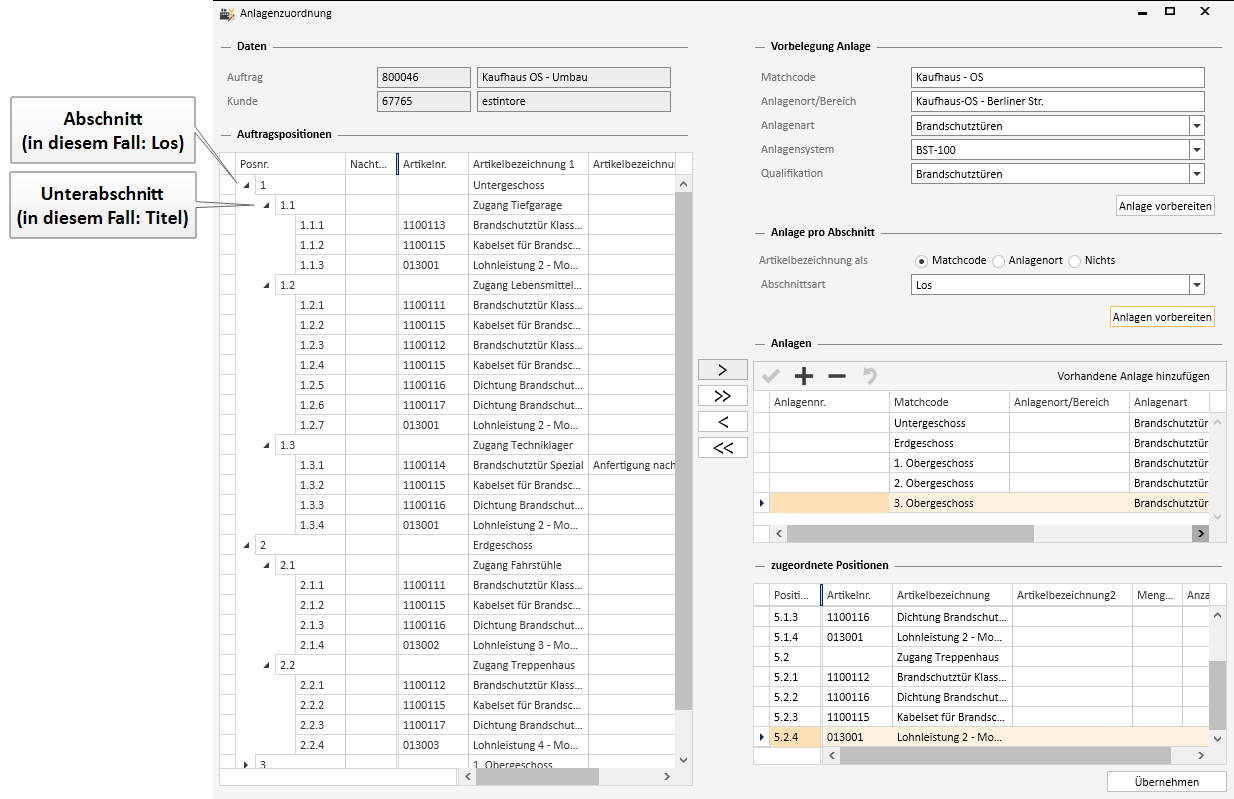The image size is (1234, 799).
Task: Collapse tree node 1.1 Zugang Tiefgarage
Action: click(x=266, y=205)
